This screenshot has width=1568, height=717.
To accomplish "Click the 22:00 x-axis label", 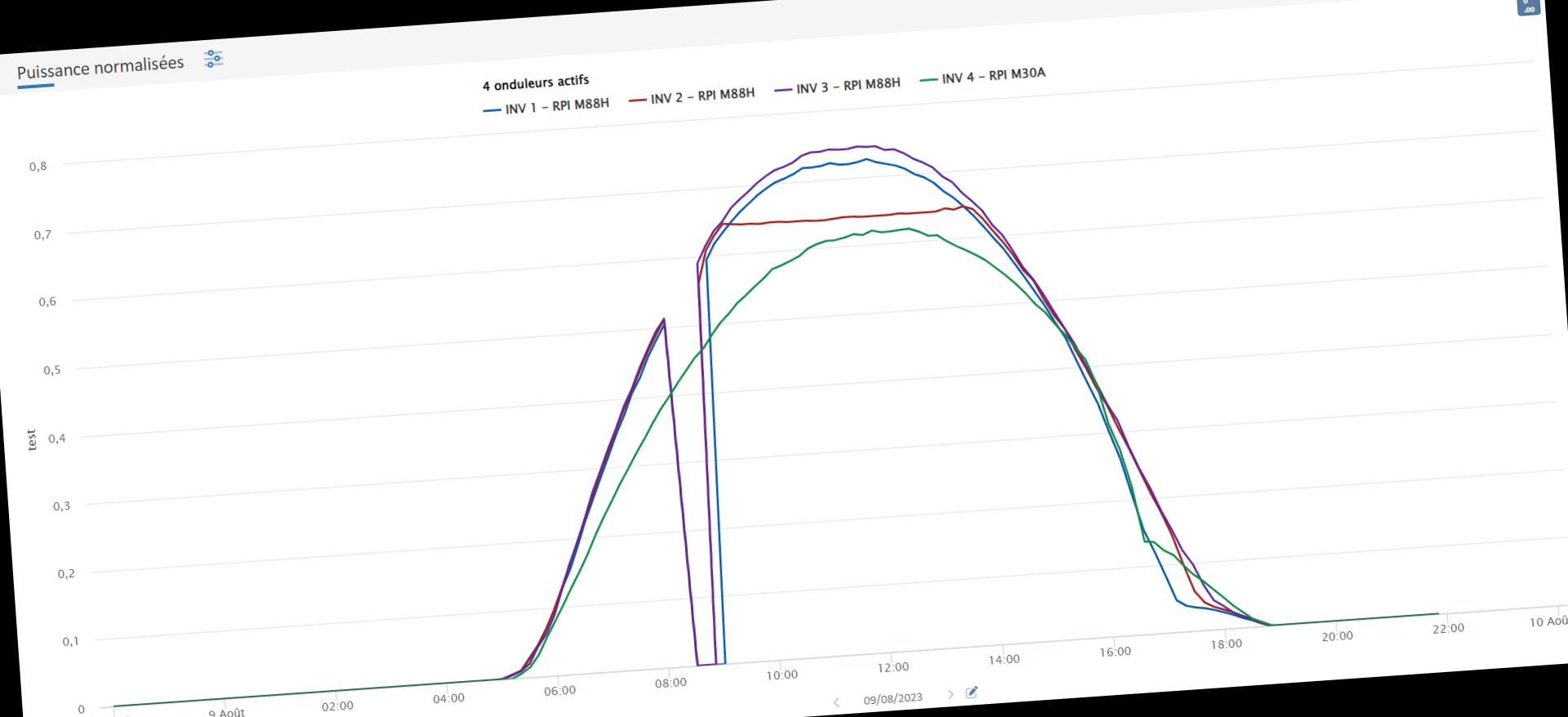I will pyautogui.click(x=1448, y=629).
